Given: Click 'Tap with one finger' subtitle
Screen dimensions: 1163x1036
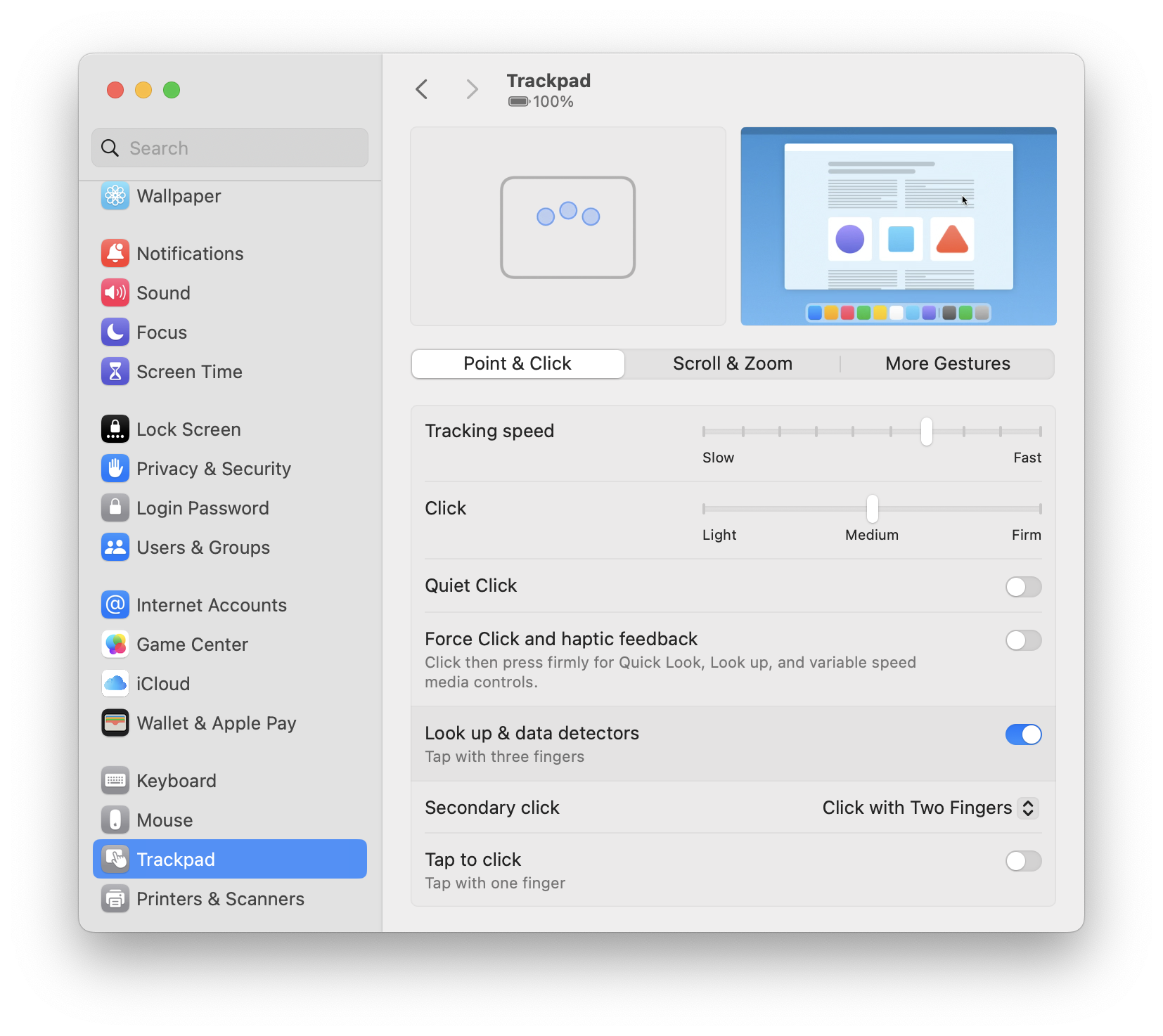Looking at the screenshot, I should [x=495, y=883].
